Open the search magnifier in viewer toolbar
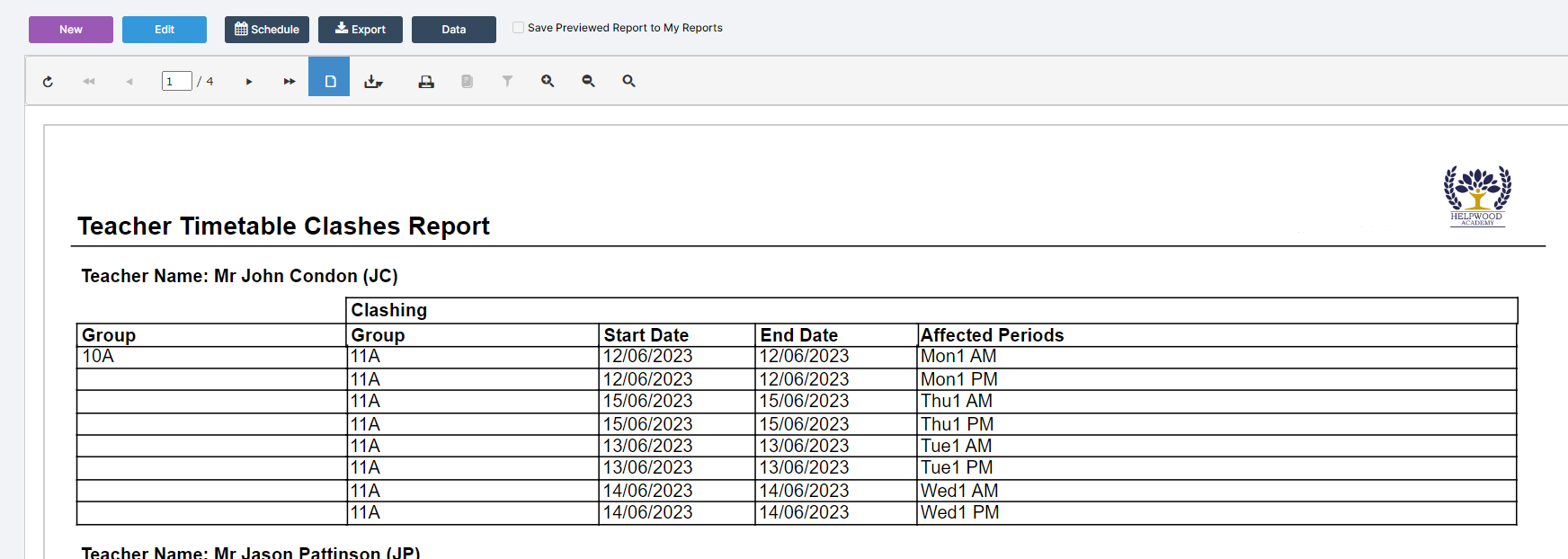Image resolution: width=1568 pixels, height=559 pixels. (x=628, y=82)
